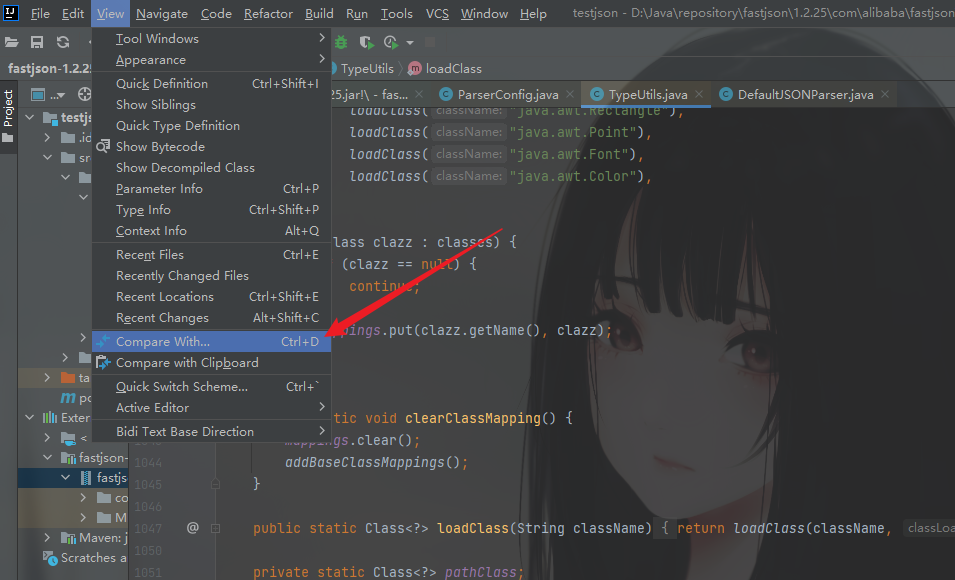Choose Recent Locations menu item
The height and width of the screenshot is (580, 955).
tap(211, 297)
